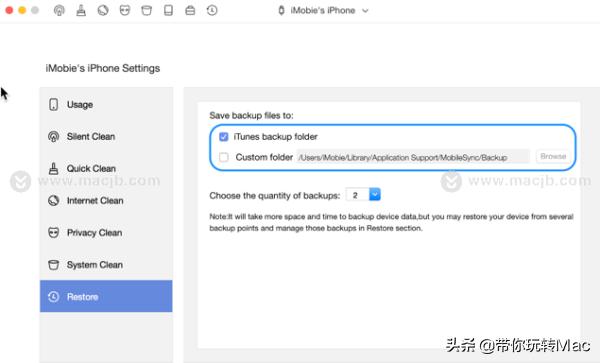Click the red close window button
The height and width of the screenshot is (363, 600).
click(9, 10)
